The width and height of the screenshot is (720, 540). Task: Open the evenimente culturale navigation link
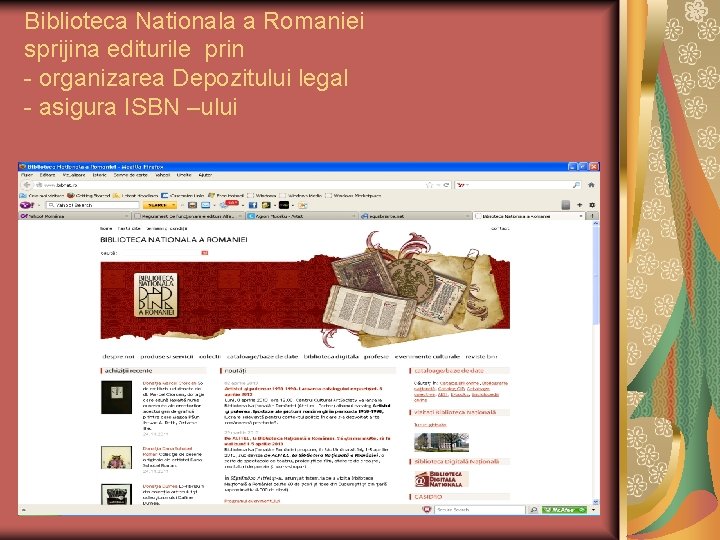(x=427, y=357)
